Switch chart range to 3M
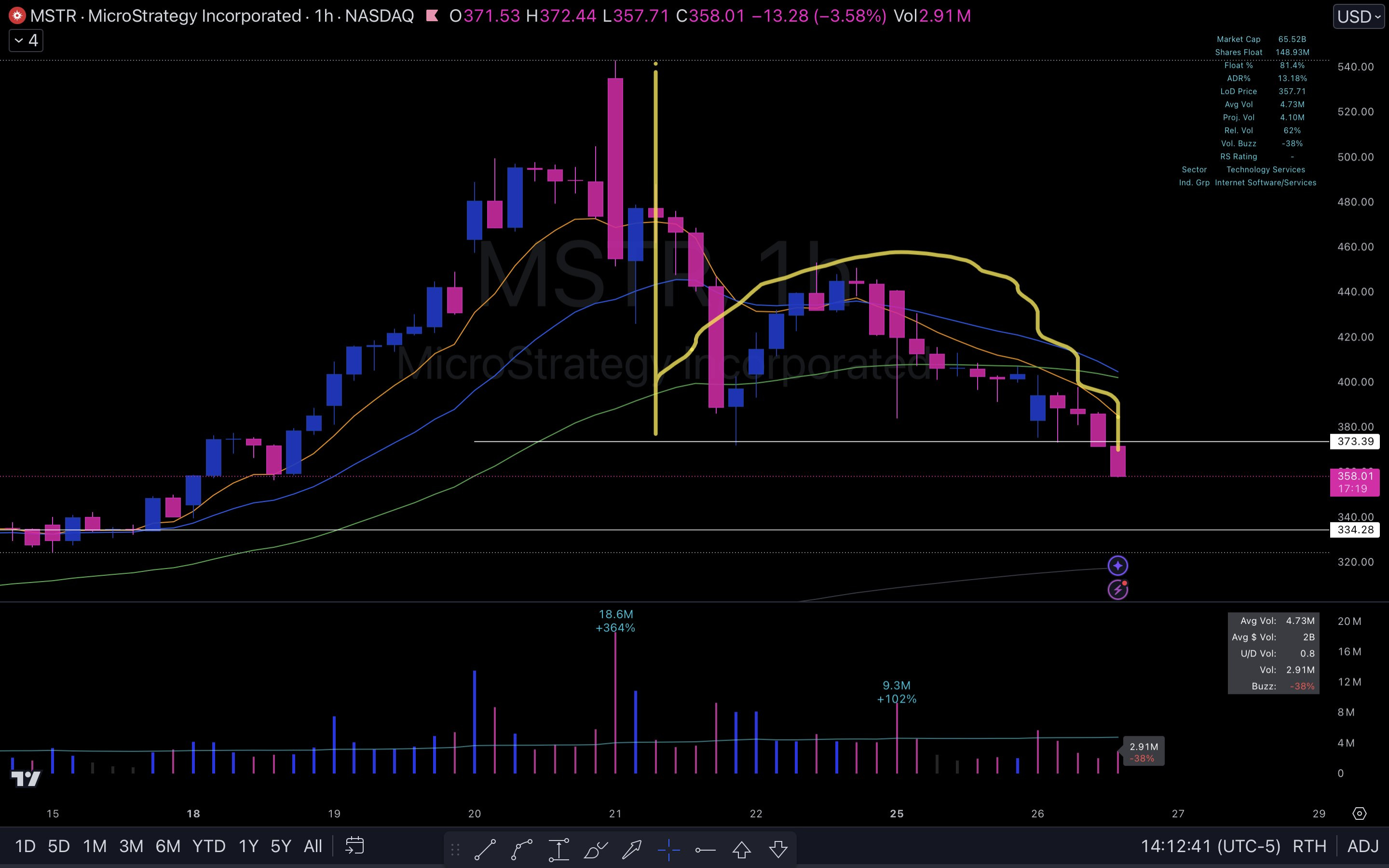 131,846
